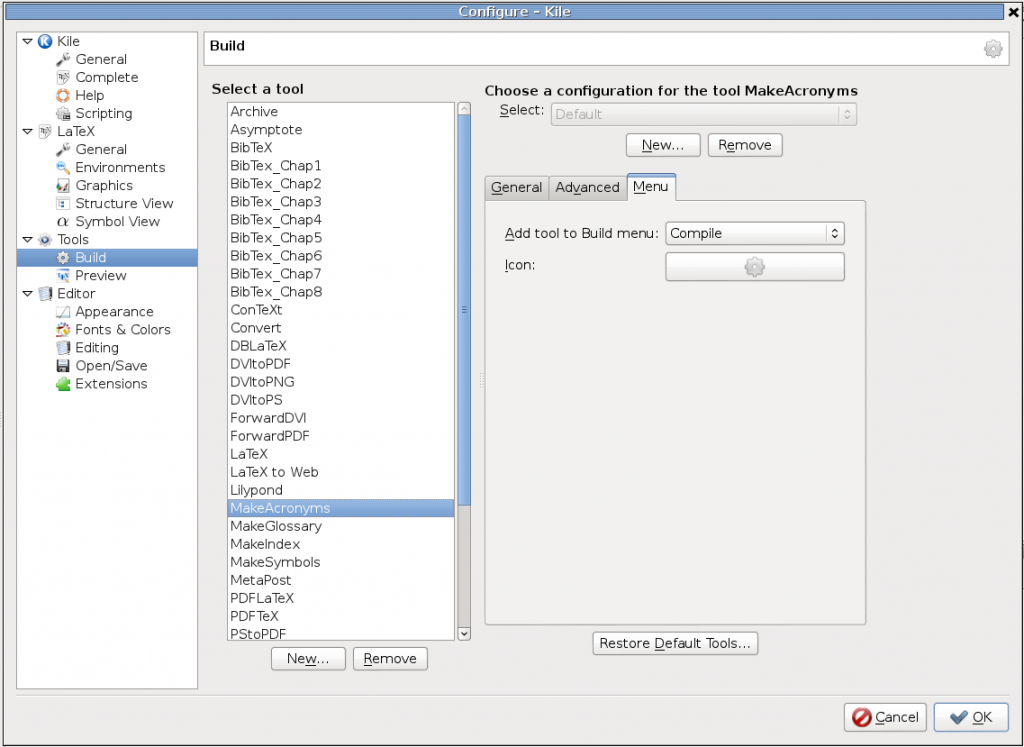Screen dimensions: 1024x747
Task: Open the Menu tab
Action: 650,187
